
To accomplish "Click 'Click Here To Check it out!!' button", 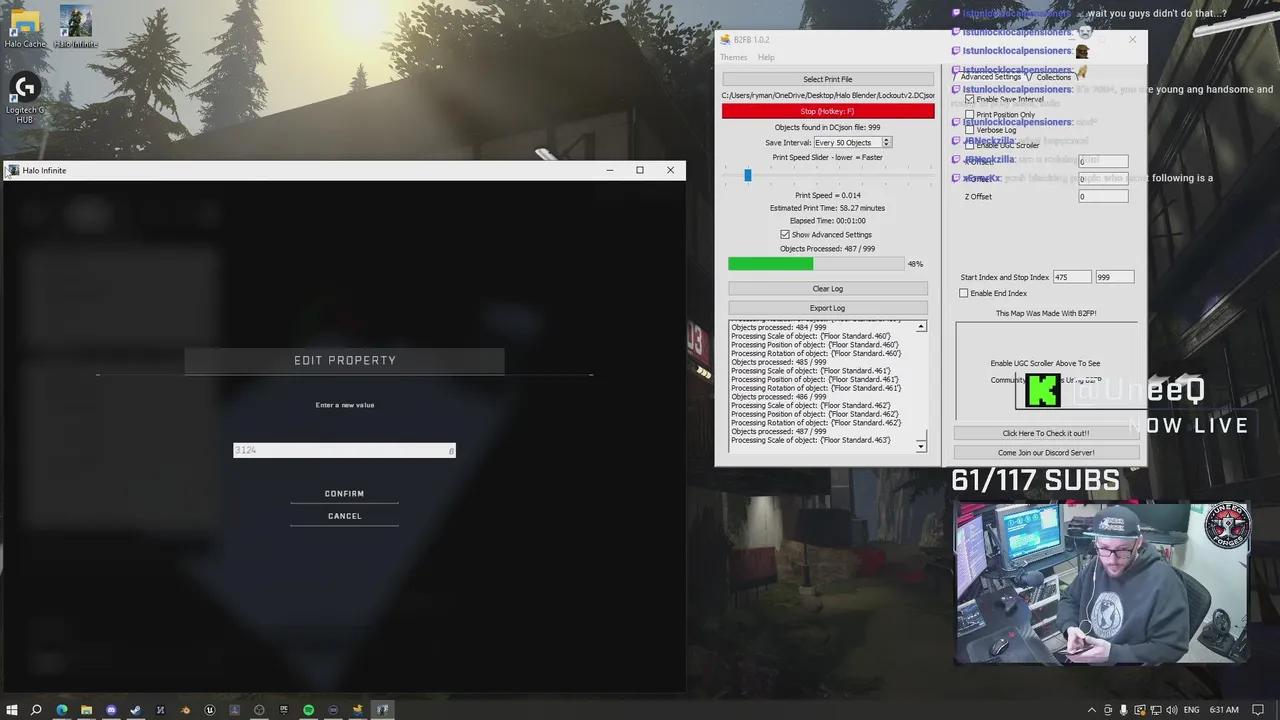I will coord(1046,433).
